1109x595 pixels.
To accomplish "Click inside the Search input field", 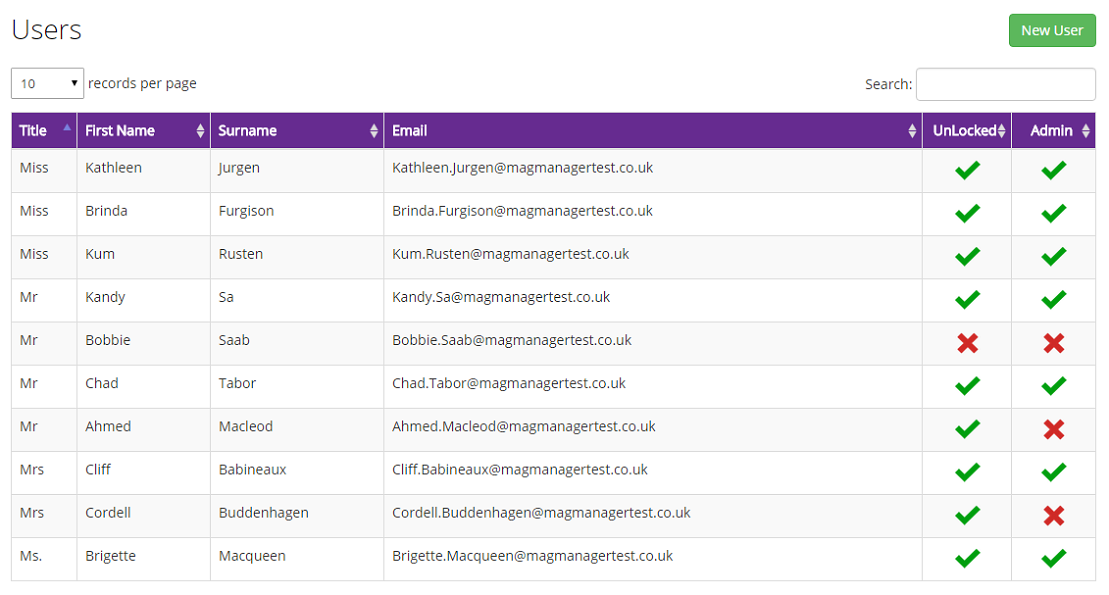I will pos(1005,84).
